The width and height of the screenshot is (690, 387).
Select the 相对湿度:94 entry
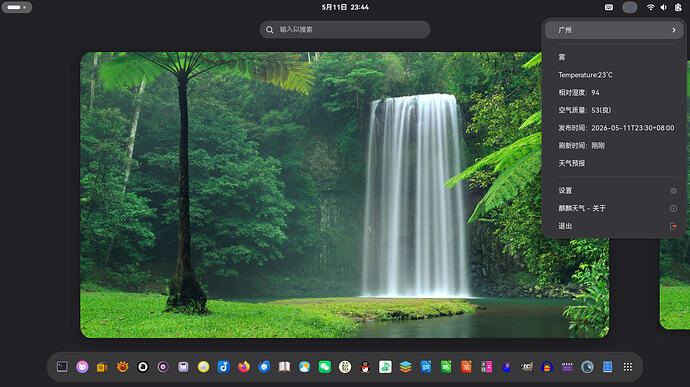pyautogui.click(x=614, y=92)
